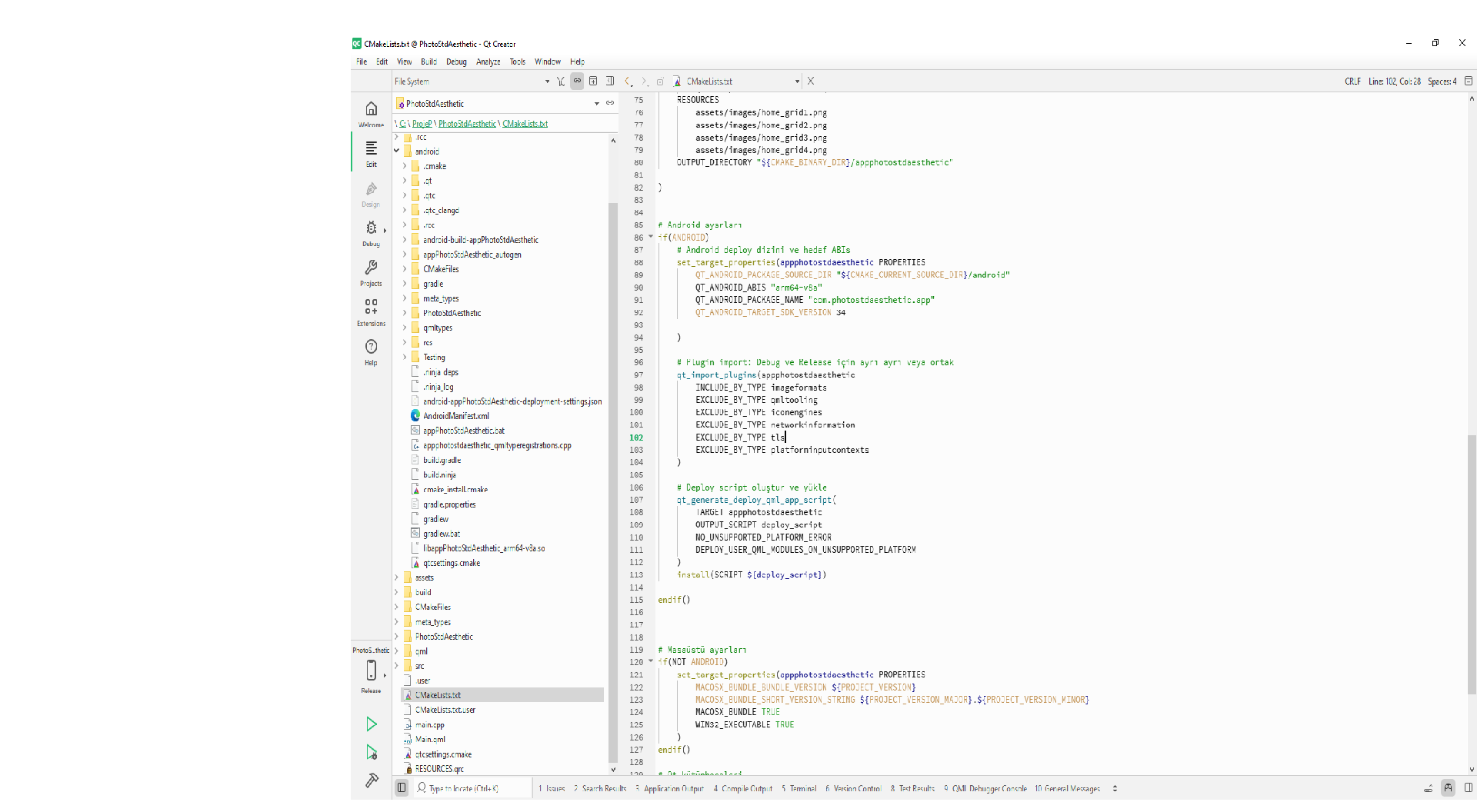Viewport: 1477px width, 812px height.
Task: Open the Window menu
Action: point(548,62)
